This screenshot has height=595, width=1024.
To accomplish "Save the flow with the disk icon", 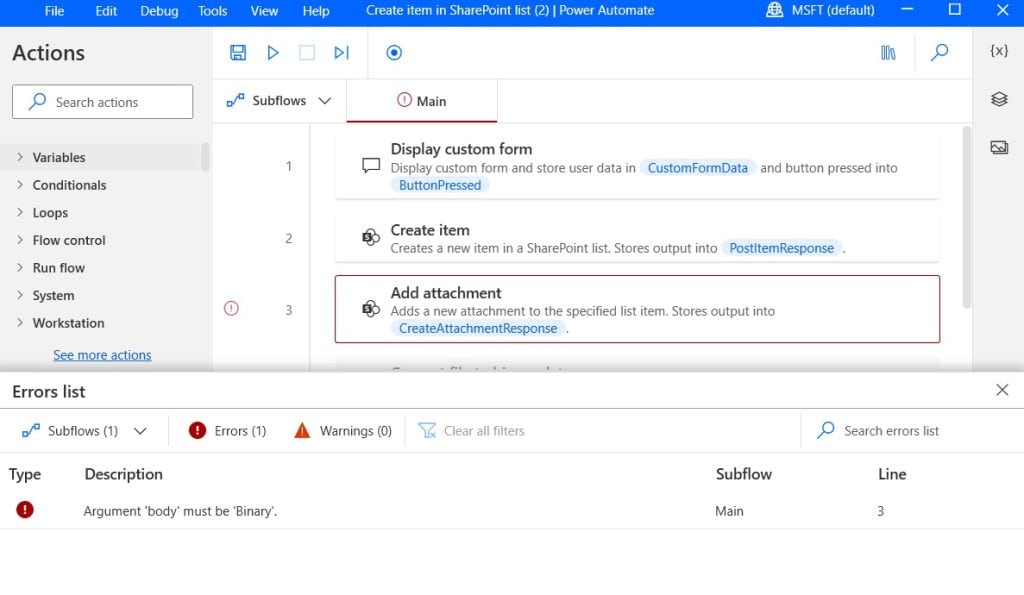I will (238, 53).
